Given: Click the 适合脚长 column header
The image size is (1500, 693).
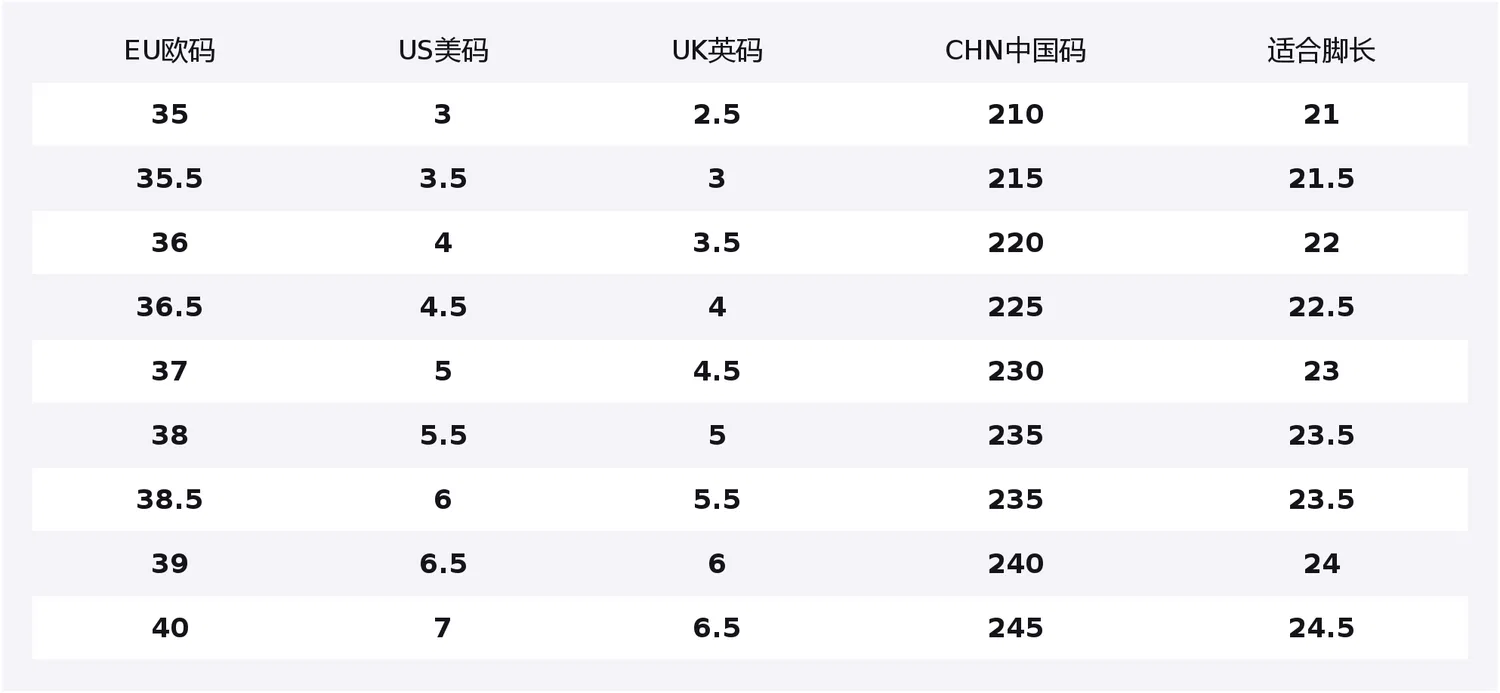Looking at the screenshot, I should click(x=1321, y=51).
